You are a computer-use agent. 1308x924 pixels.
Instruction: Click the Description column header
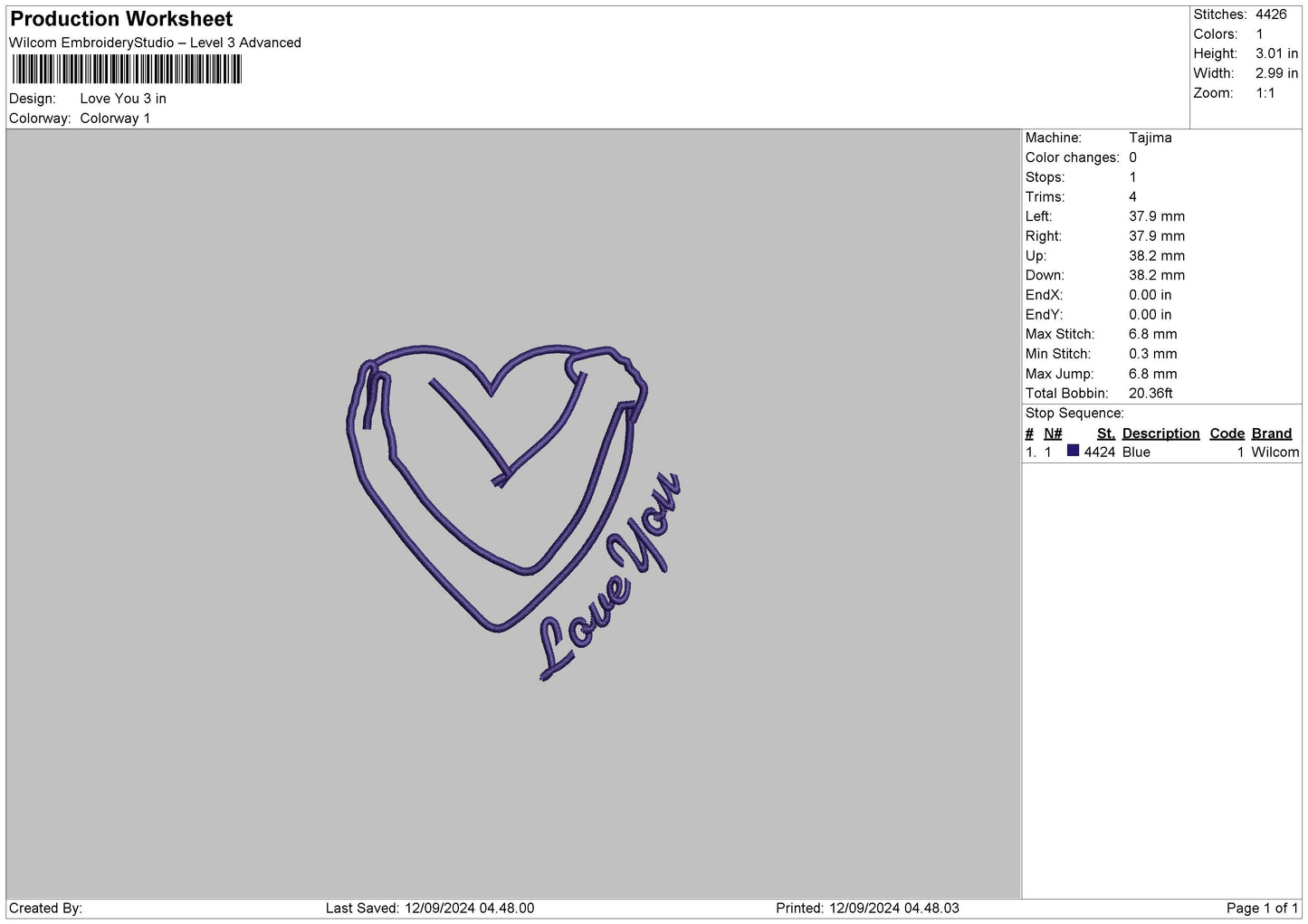[1160, 433]
